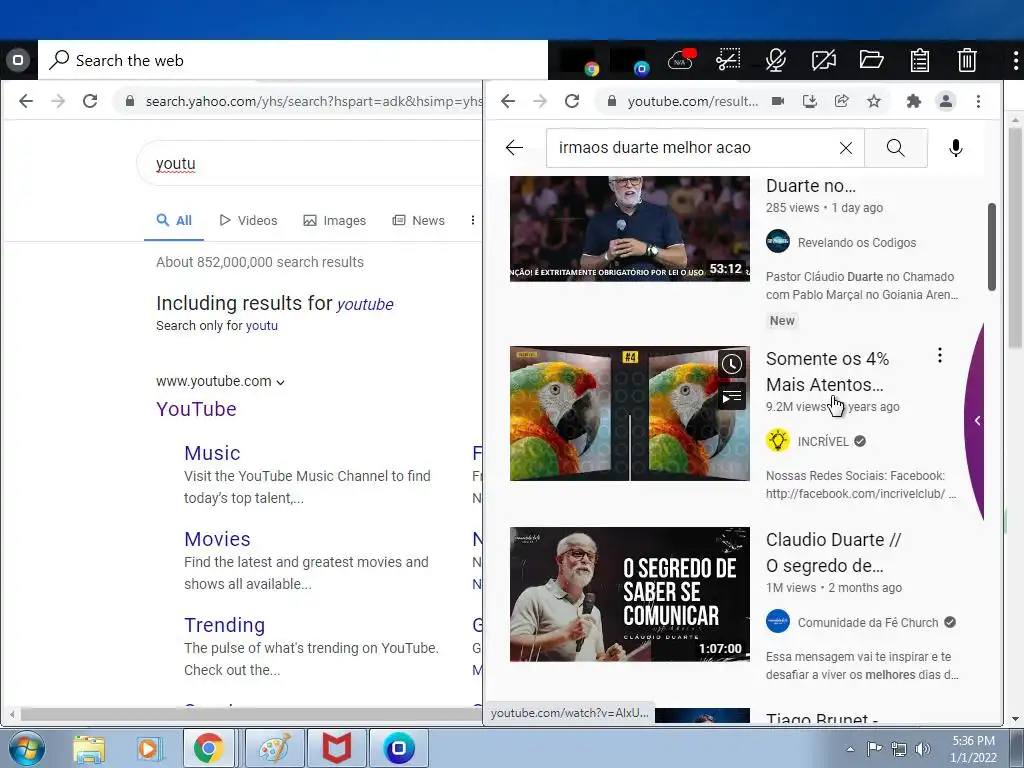
Task: Switch to the Images tab in Yahoo
Action: pos(334,221)
